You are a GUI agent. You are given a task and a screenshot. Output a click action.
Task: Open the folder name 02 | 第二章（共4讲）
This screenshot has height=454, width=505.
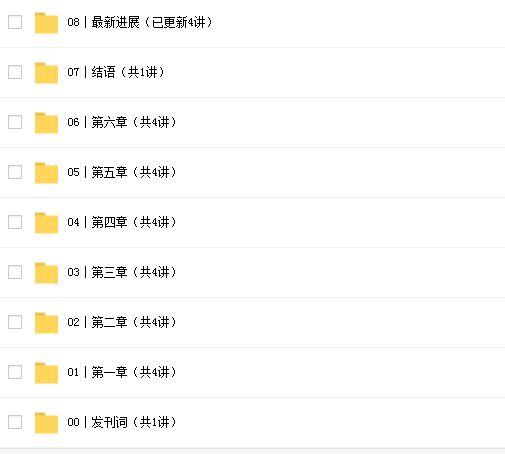coord(122,322)
